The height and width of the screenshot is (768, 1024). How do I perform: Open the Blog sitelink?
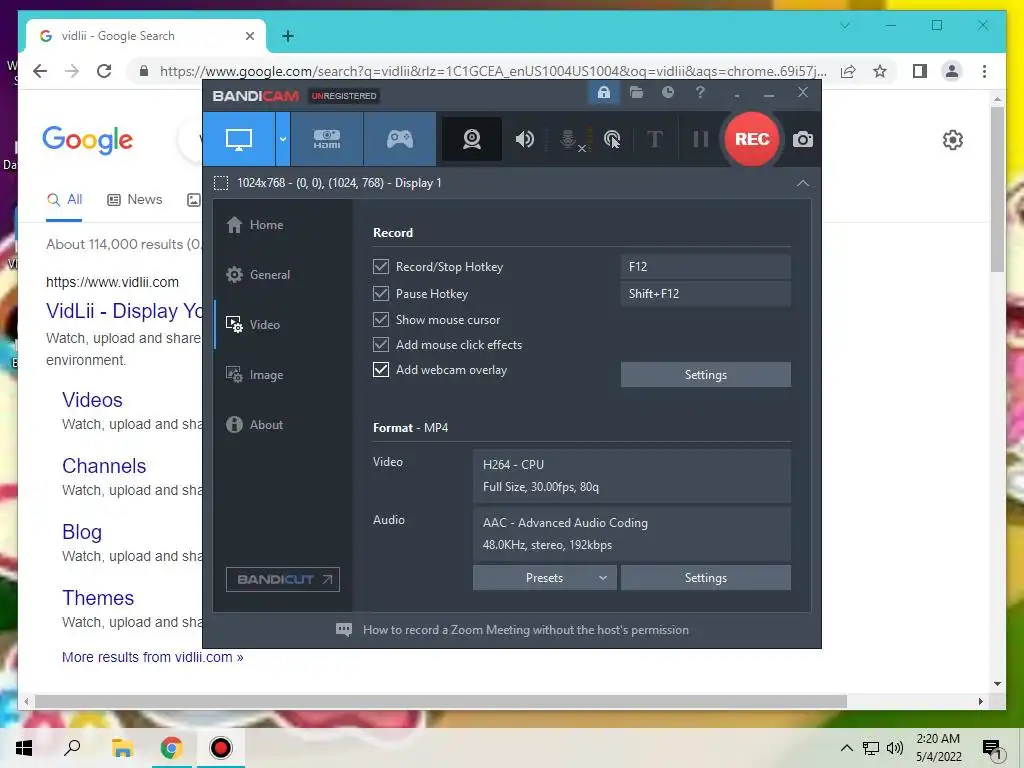pyautogui.click(x=82, y=532)
